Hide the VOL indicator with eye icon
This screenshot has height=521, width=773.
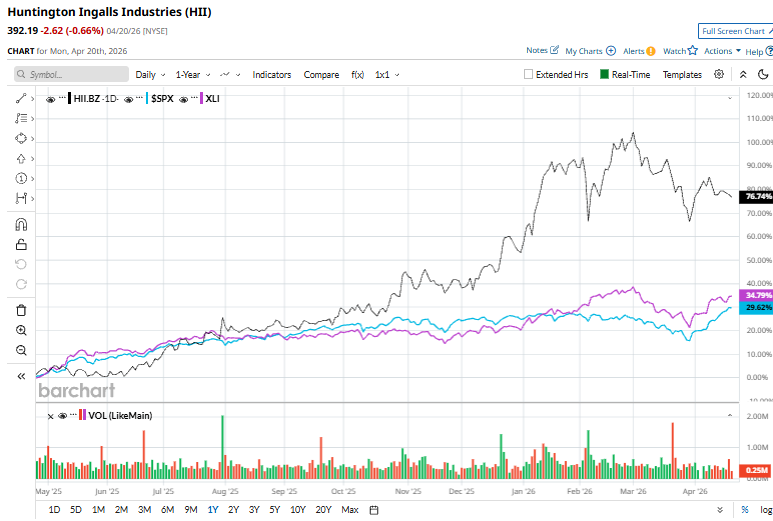[62, 416]
